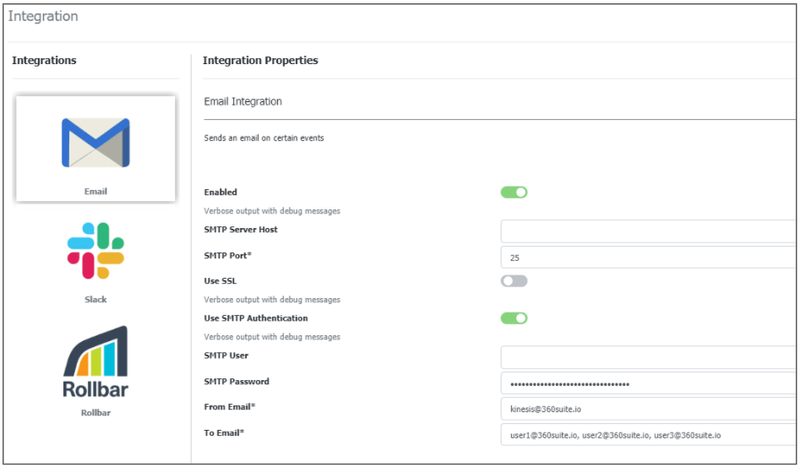Click the Slack text label
Viewport: 800px width, 467px height.
coord(95,300)
